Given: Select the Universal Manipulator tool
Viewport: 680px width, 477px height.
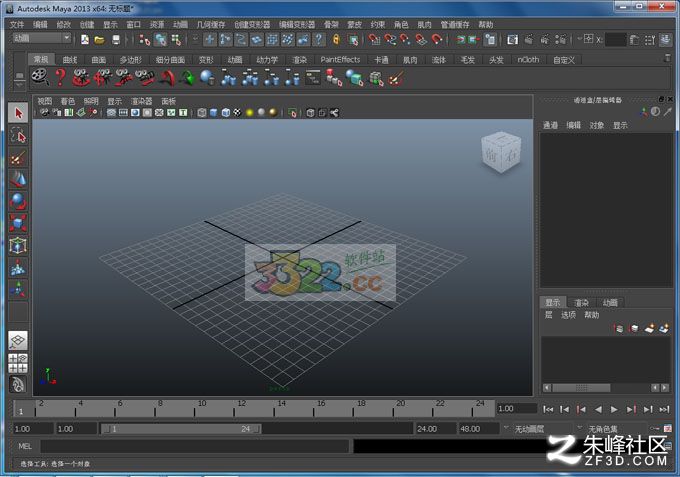Looking at the screenshot, I should click(18, 245).
